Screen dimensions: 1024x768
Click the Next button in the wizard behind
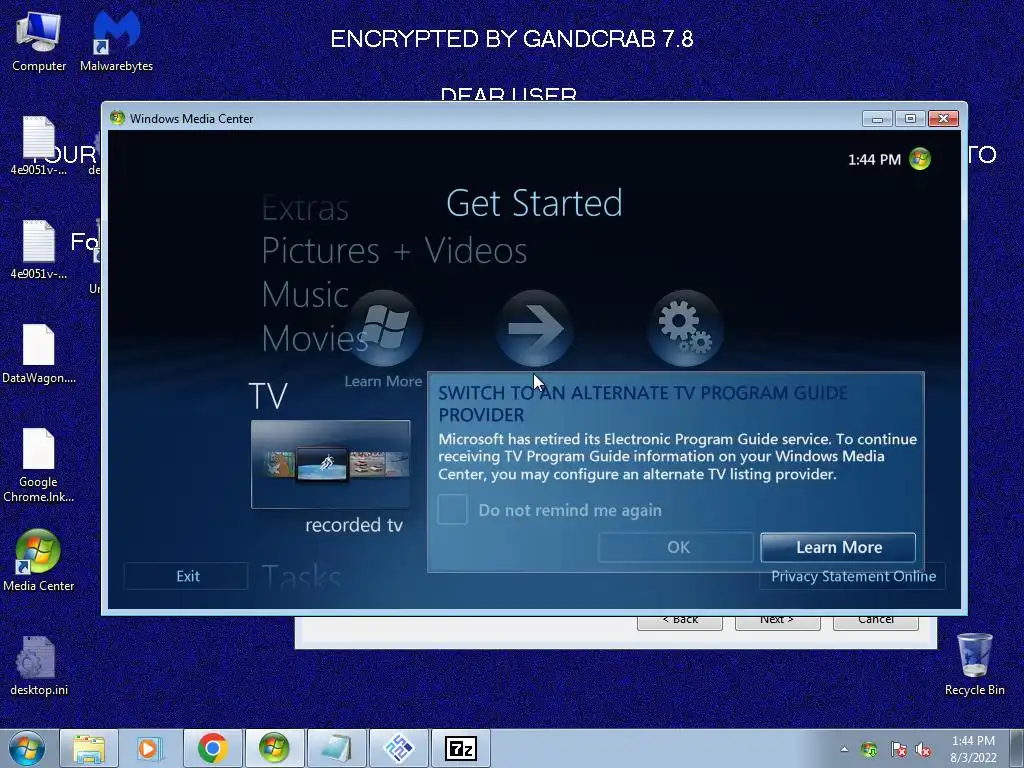(777, 622)
